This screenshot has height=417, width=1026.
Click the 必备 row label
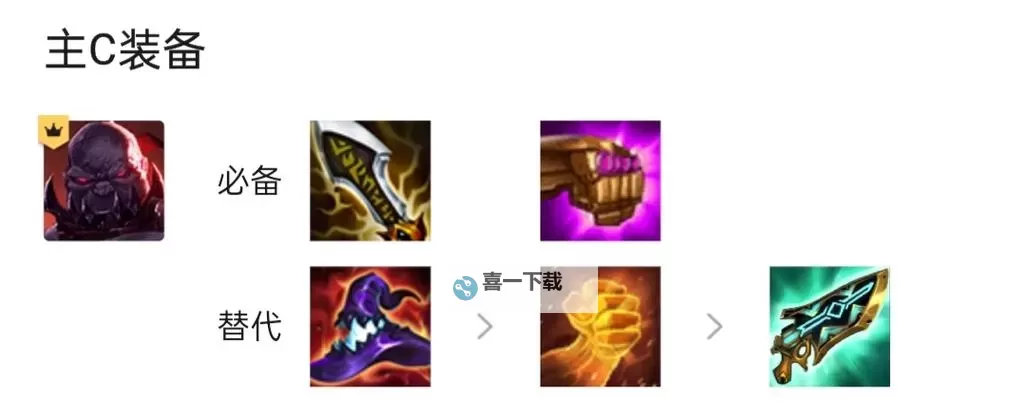tap(249, 181)
